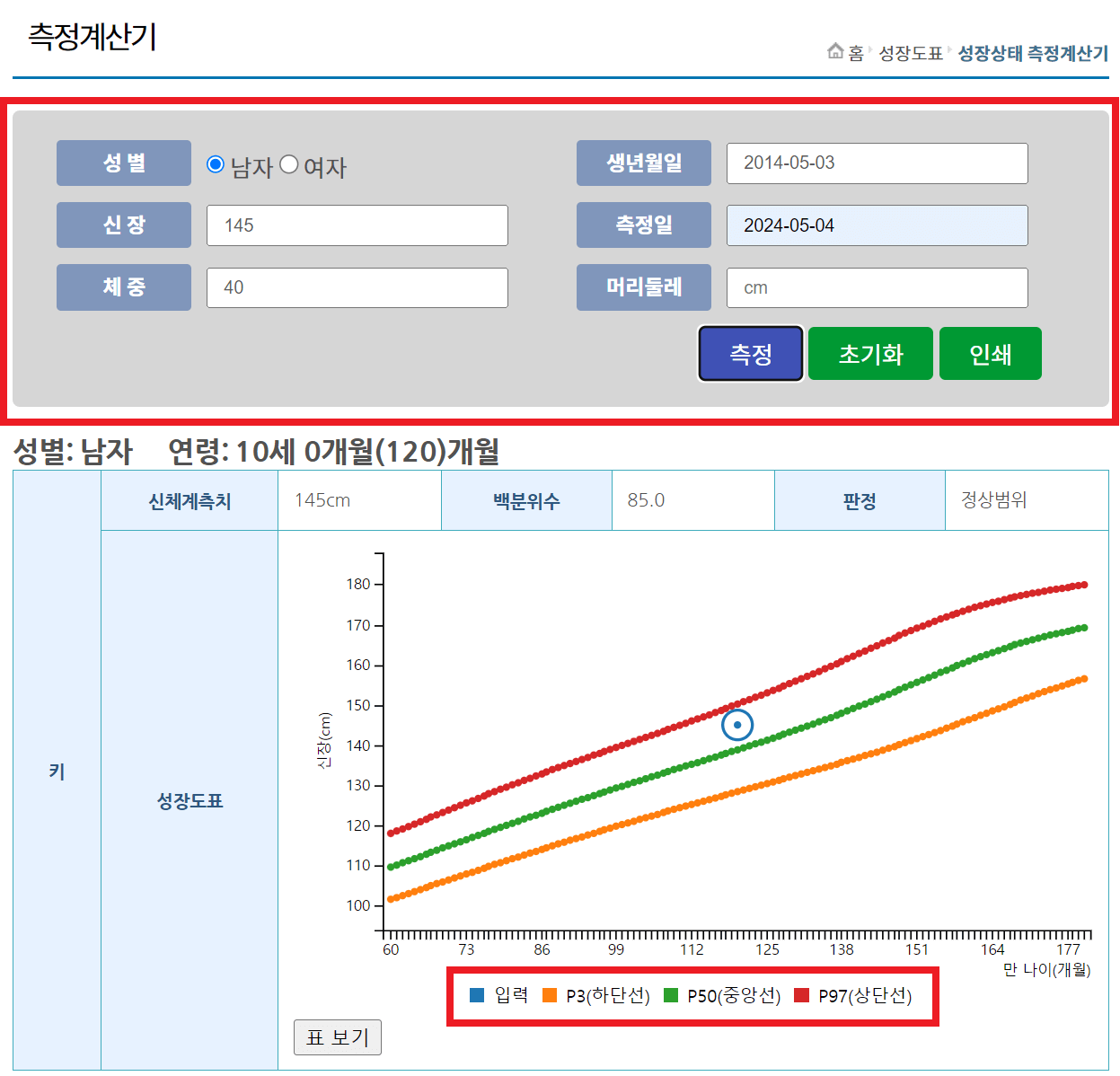
Task: Select the 남자 gender radio button
Action: pos(216,163)
